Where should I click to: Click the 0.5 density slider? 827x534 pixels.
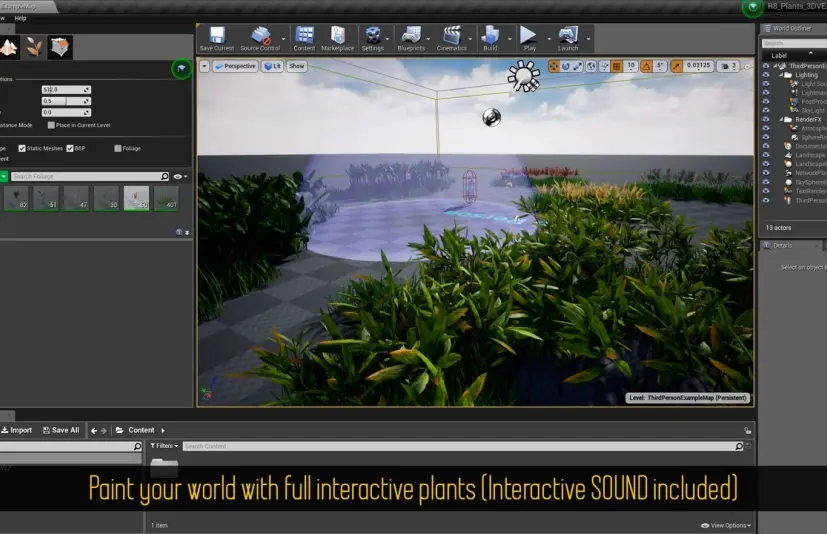click(x=66, y=101)
